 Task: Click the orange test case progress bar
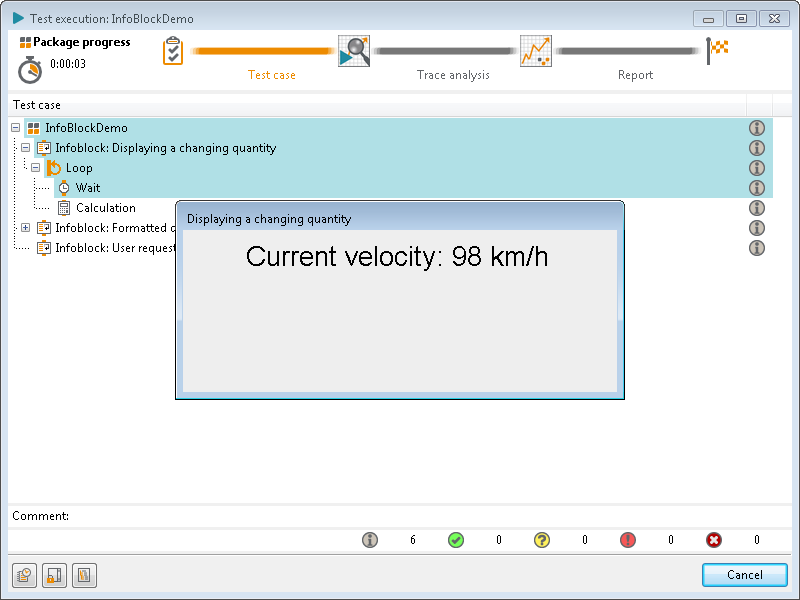(x=262, y=51)
